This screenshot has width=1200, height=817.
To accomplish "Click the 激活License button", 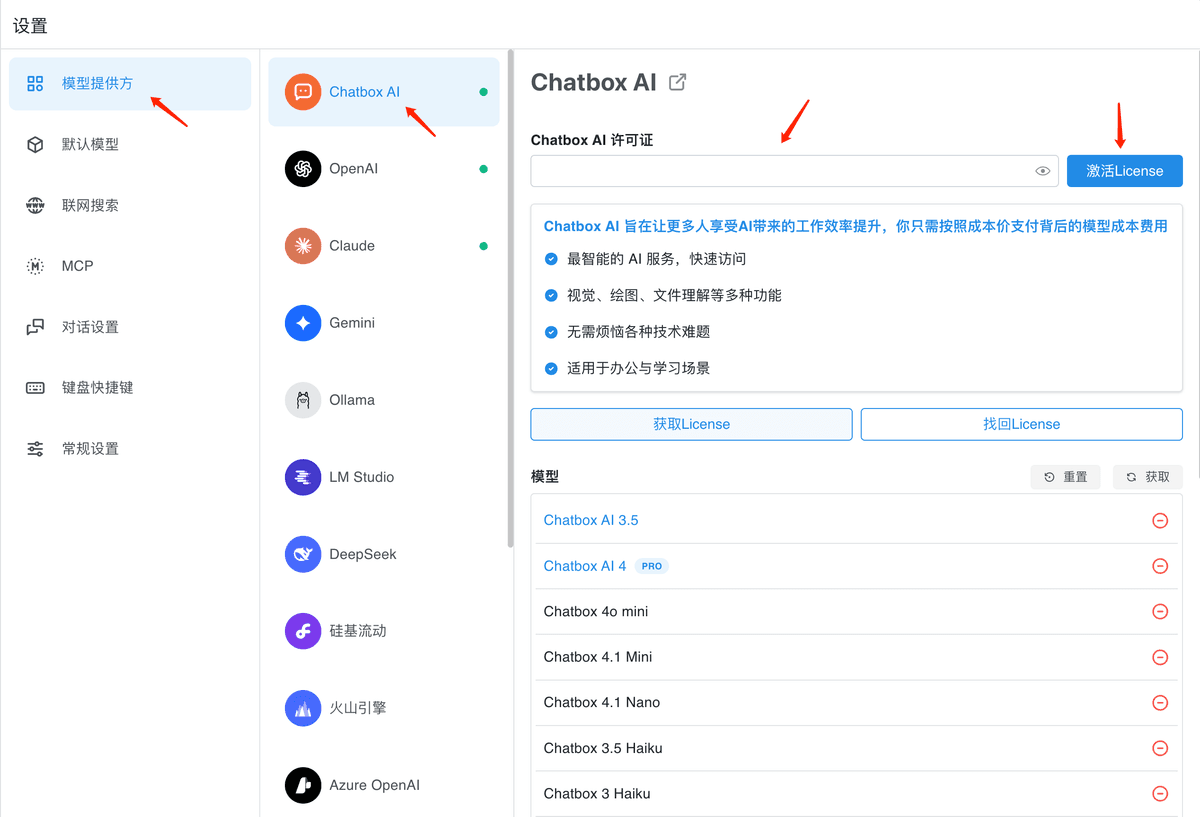I will pos(1124,171).
